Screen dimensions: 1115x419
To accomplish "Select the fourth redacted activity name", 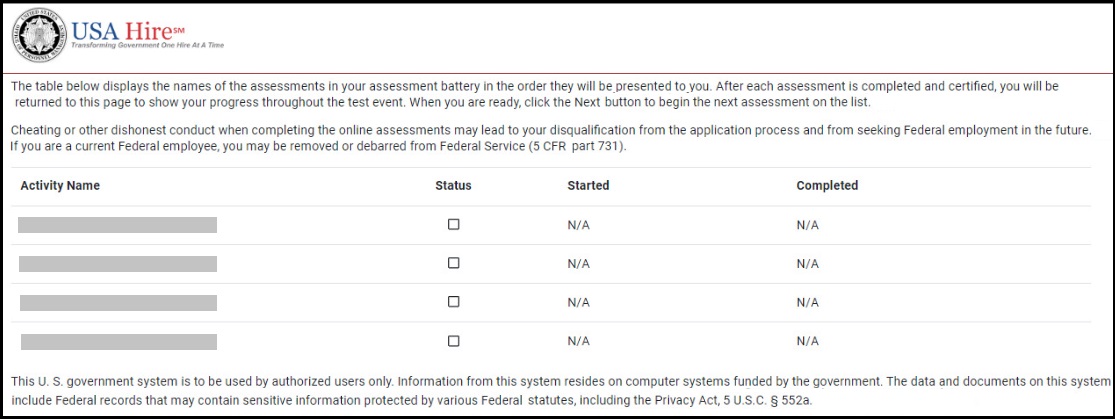I will 119,341.
